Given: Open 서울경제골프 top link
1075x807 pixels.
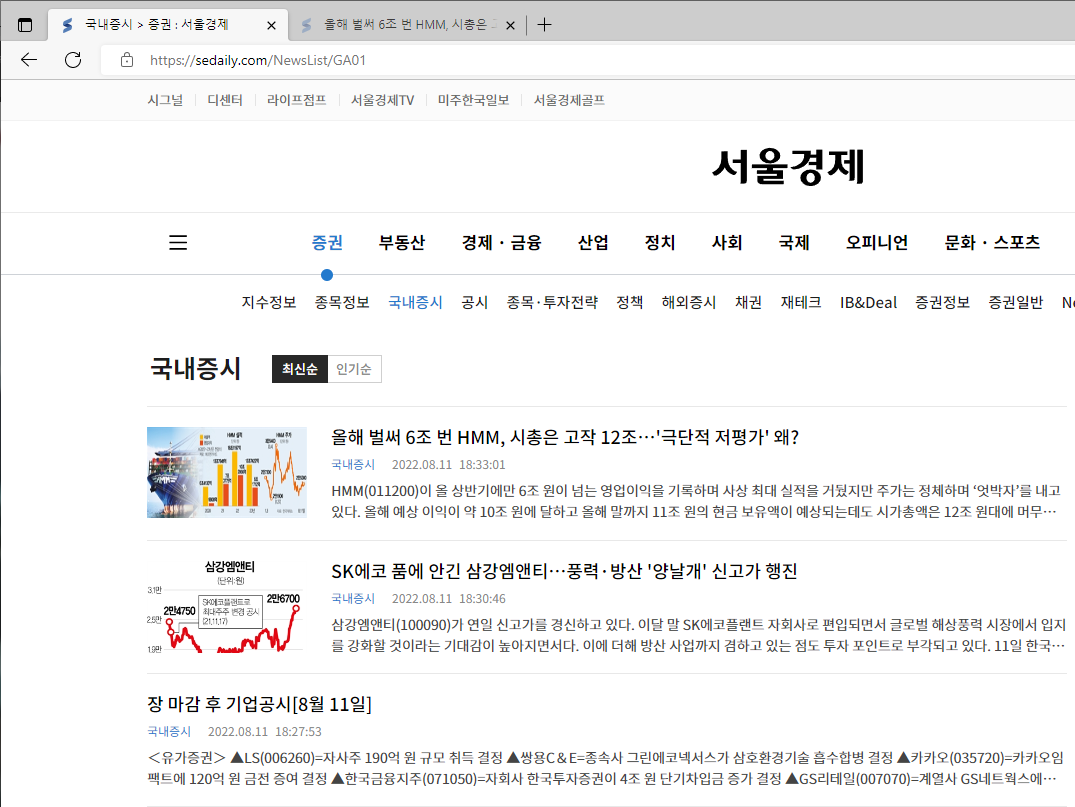Looking at the screenshot, I should [x=569, y=100].
